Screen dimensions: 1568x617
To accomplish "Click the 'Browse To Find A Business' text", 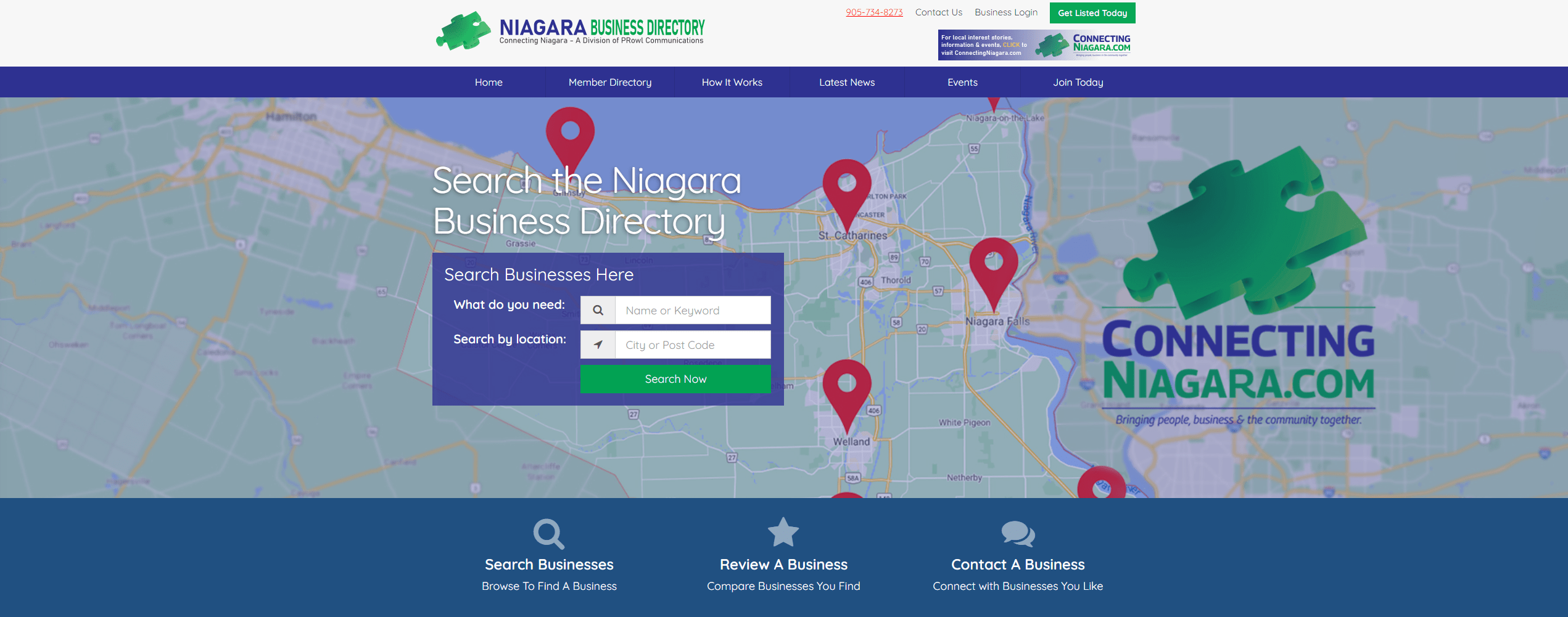I will click(549, 586).
